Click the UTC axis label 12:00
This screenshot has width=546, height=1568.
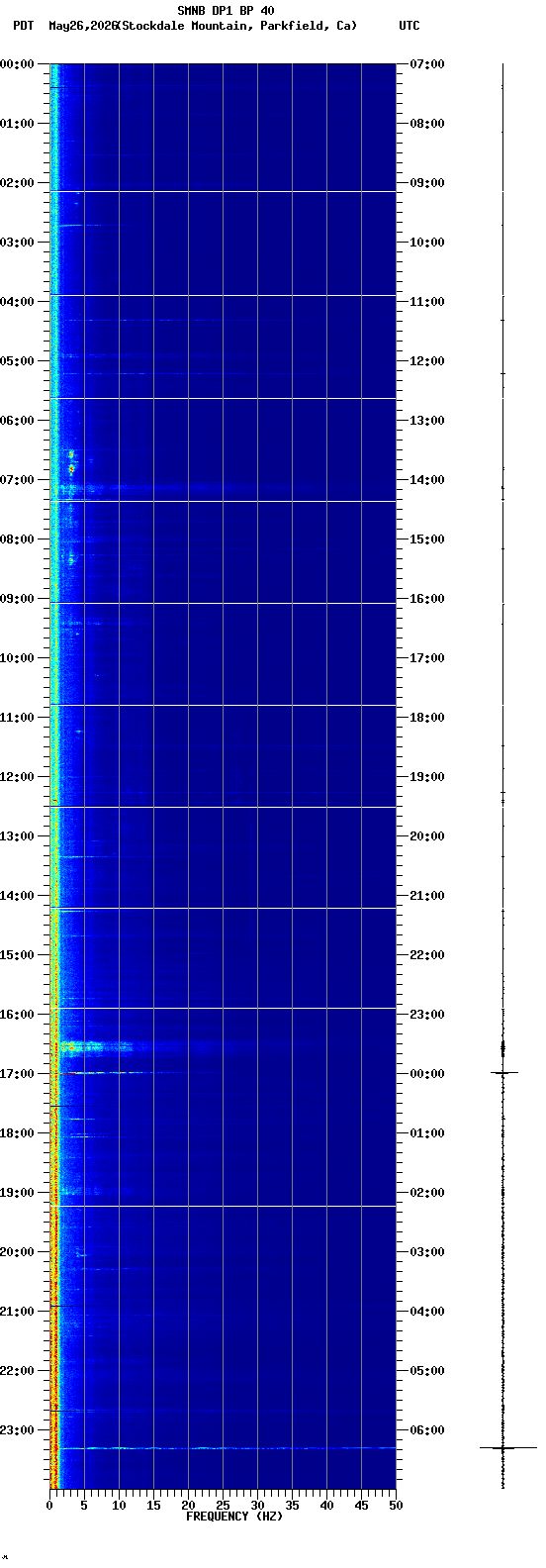point(427,361)
